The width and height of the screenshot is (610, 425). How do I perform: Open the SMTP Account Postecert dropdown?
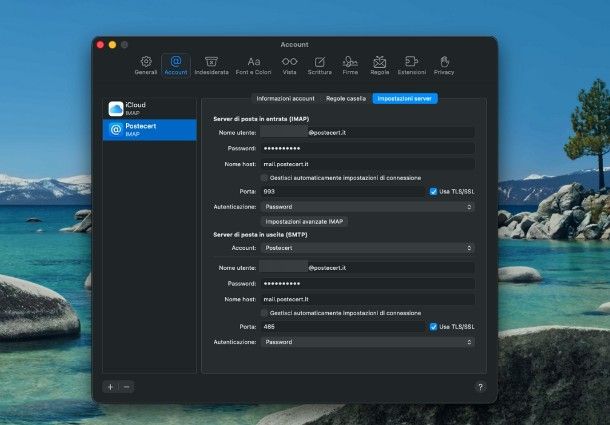tap(367, 247)
